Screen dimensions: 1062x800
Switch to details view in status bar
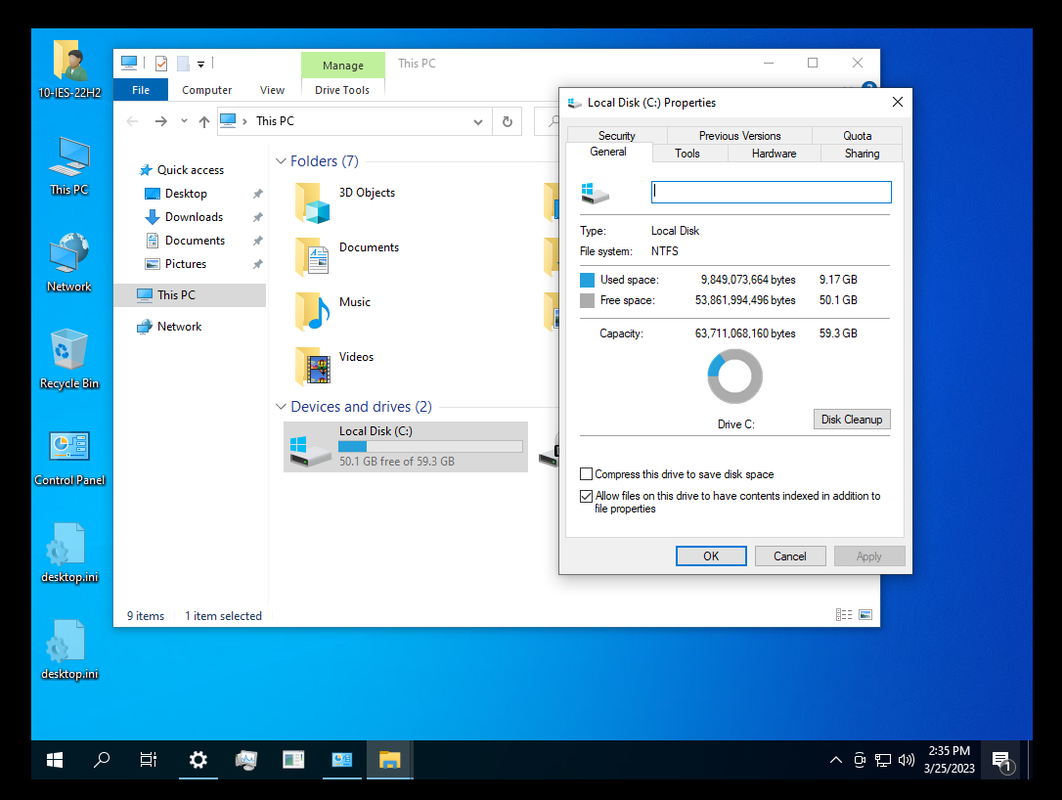[844, 614]
